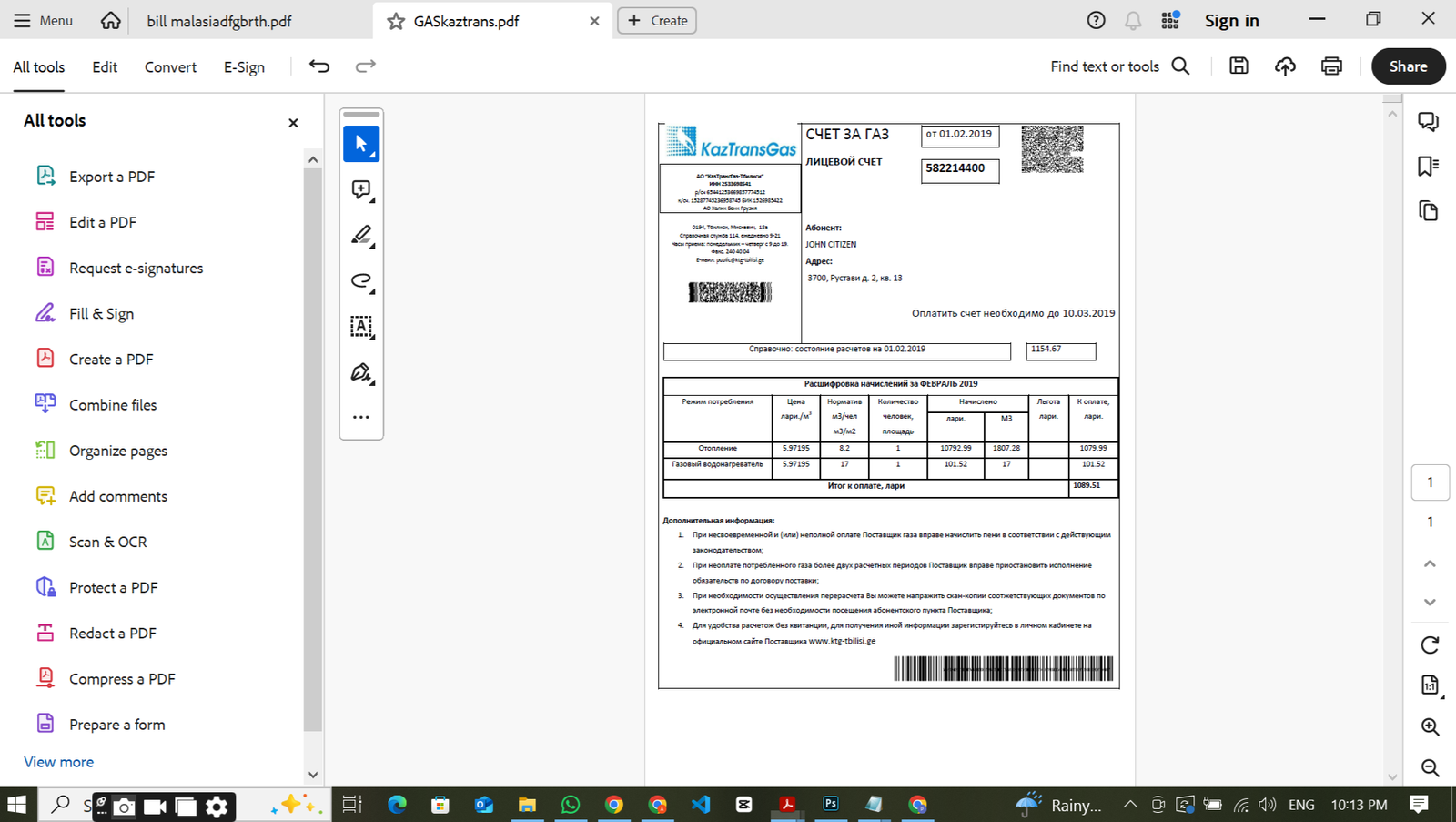Select the arrow selection tool

pos(361,144)
